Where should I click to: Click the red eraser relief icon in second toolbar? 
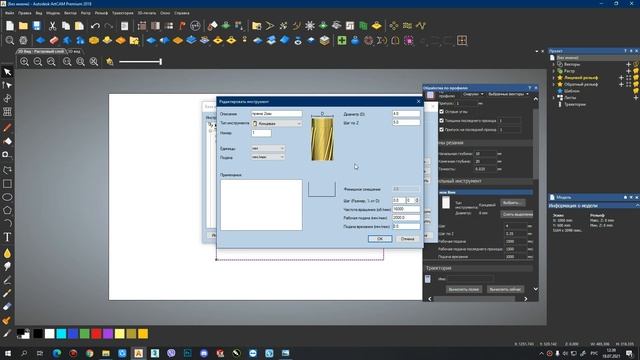pyautogui.click(x=54, y=40)
